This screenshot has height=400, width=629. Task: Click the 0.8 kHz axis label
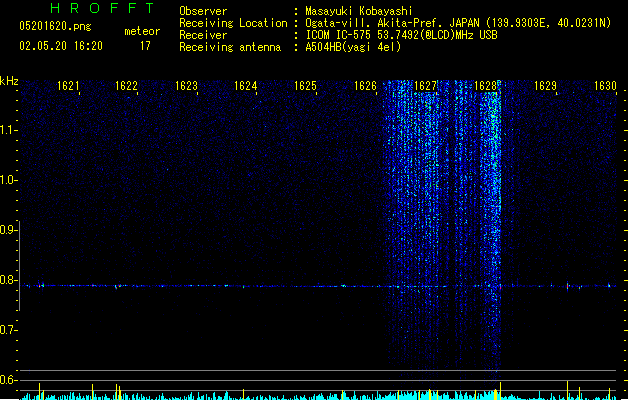8,280
